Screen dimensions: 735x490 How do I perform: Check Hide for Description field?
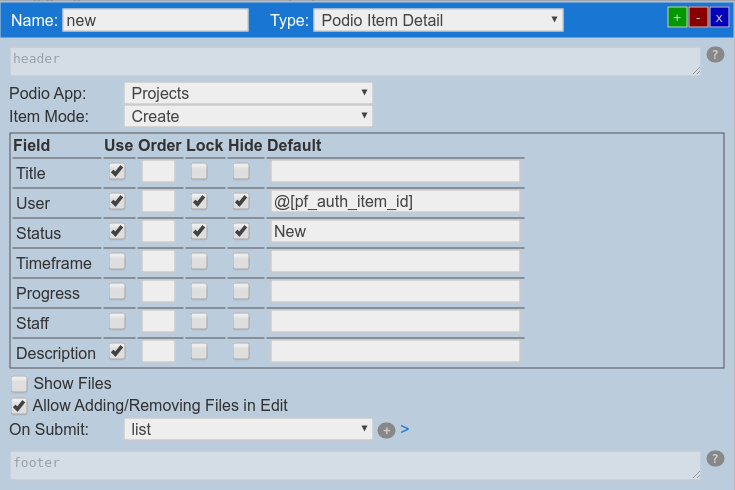point(241,351)
